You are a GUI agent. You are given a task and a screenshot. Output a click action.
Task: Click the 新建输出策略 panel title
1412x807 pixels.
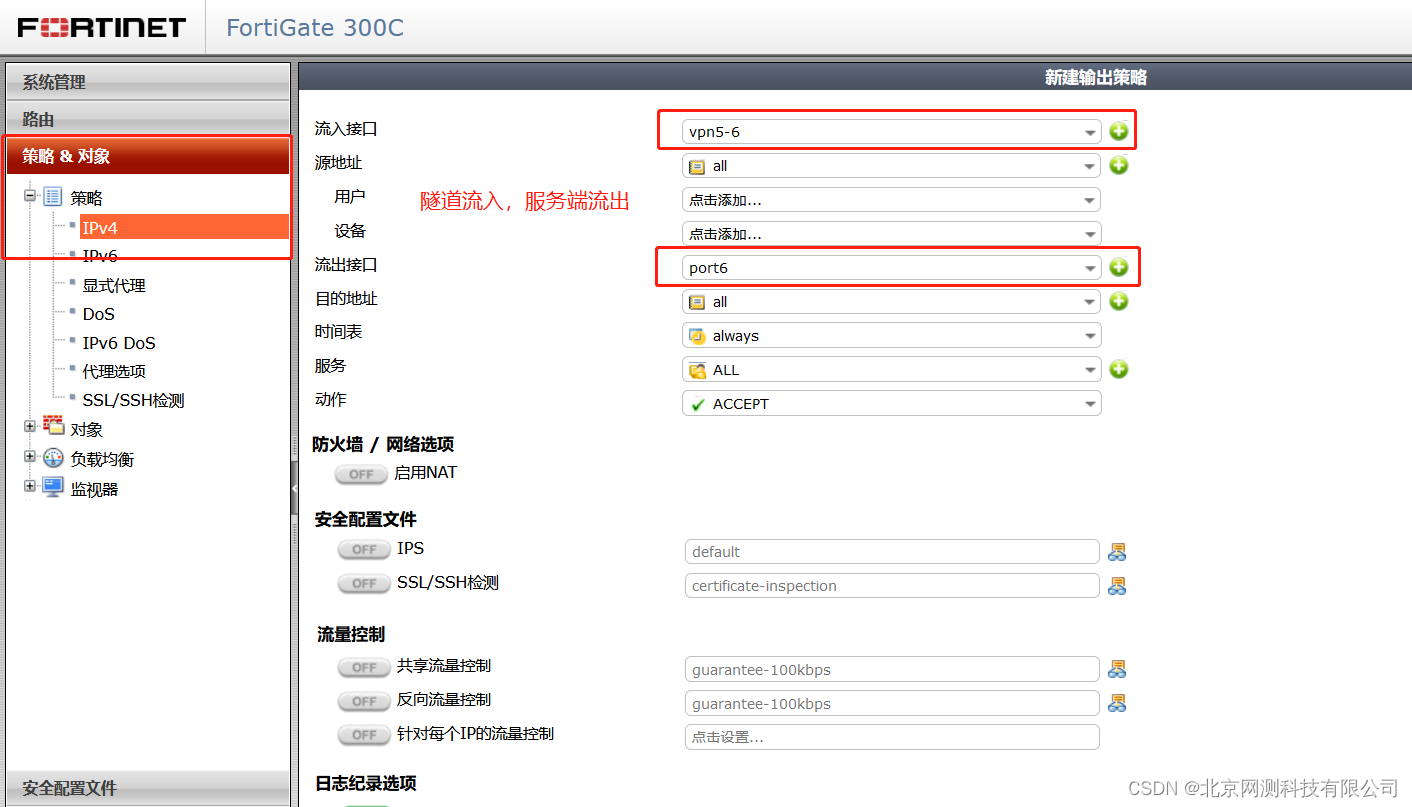pos(1095,77)
